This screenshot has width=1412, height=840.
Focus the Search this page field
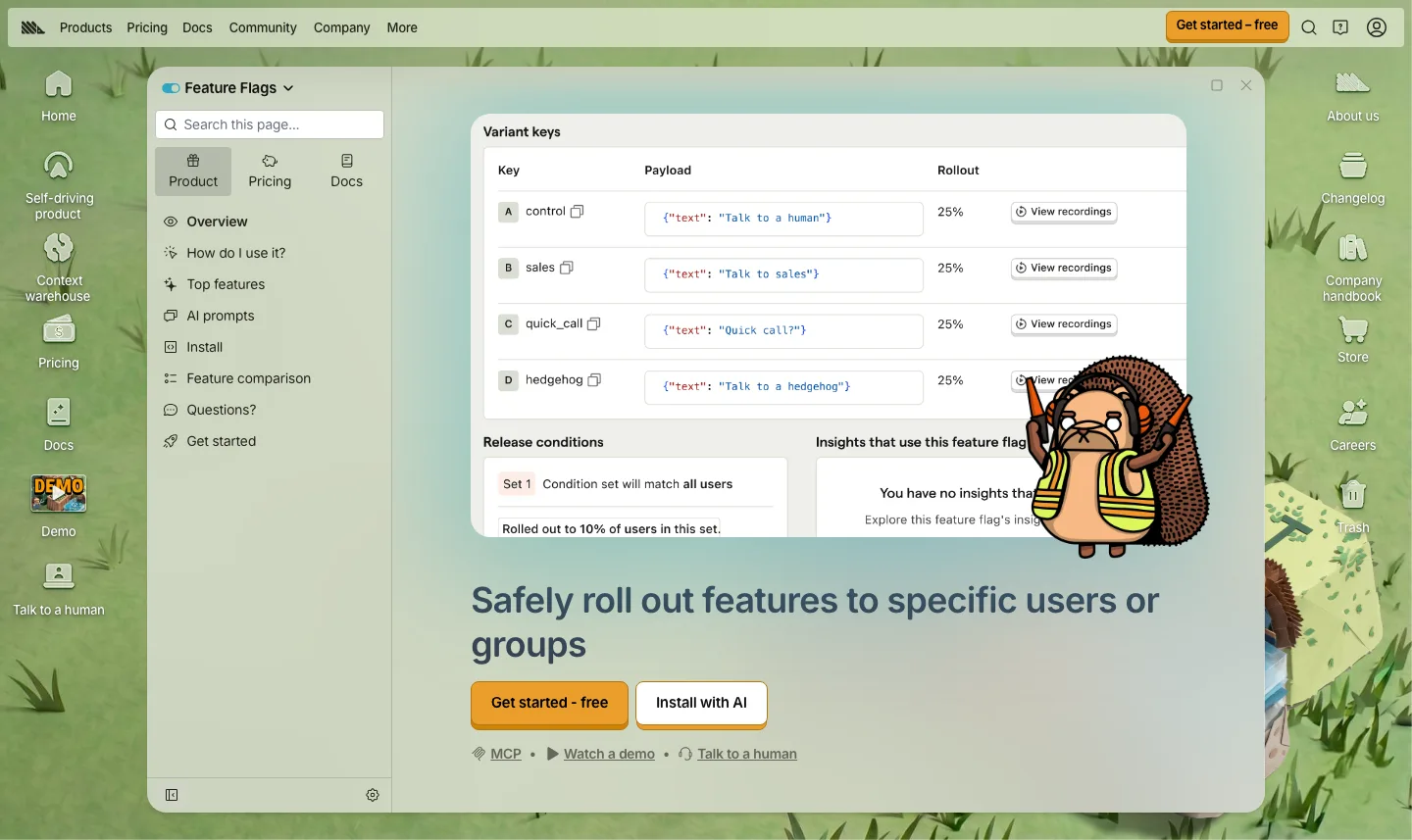[270, 124]
